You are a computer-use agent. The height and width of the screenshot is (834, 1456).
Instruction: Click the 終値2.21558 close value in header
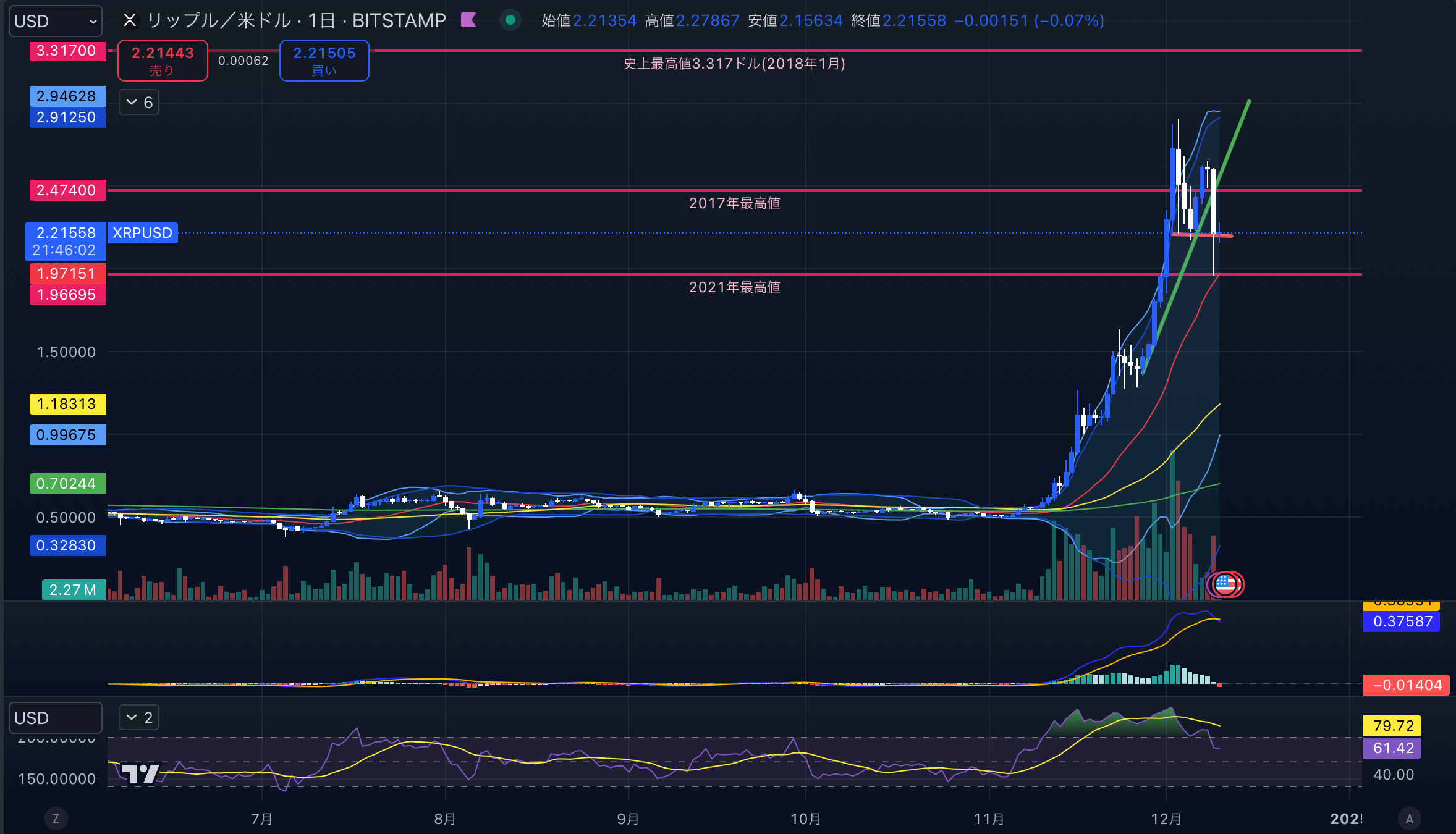pyautogui.click(x=899, y=20)
